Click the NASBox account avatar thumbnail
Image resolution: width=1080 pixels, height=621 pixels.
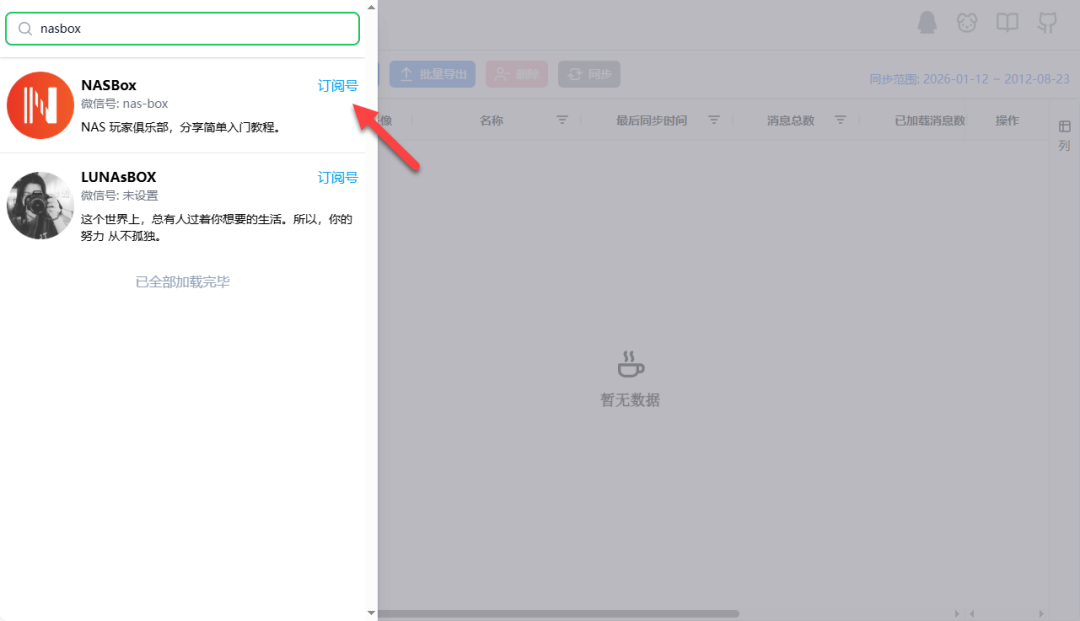point(40,105)
